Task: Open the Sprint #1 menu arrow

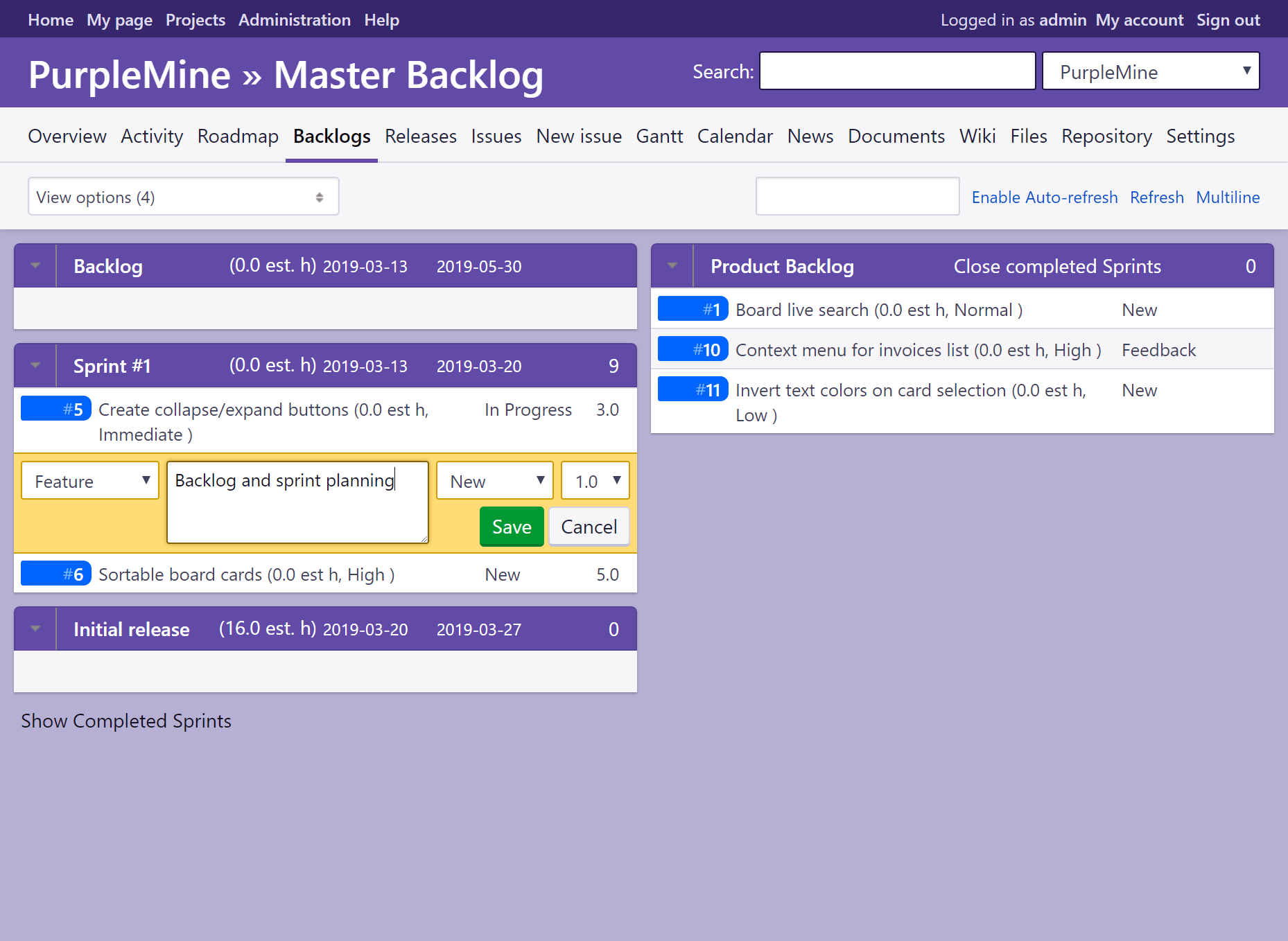Action: point(35,366)
